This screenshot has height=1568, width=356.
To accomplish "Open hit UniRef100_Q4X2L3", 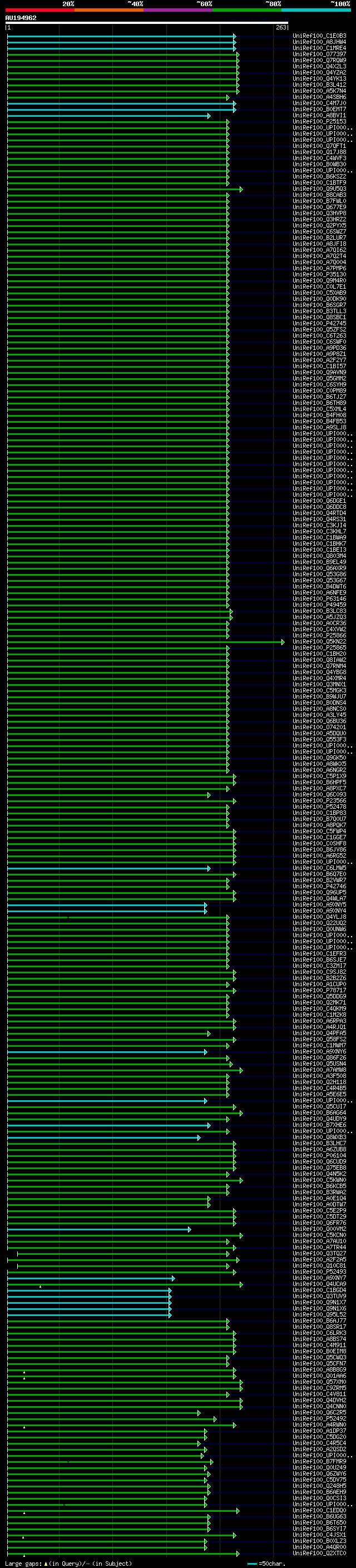I will (319, 66).
